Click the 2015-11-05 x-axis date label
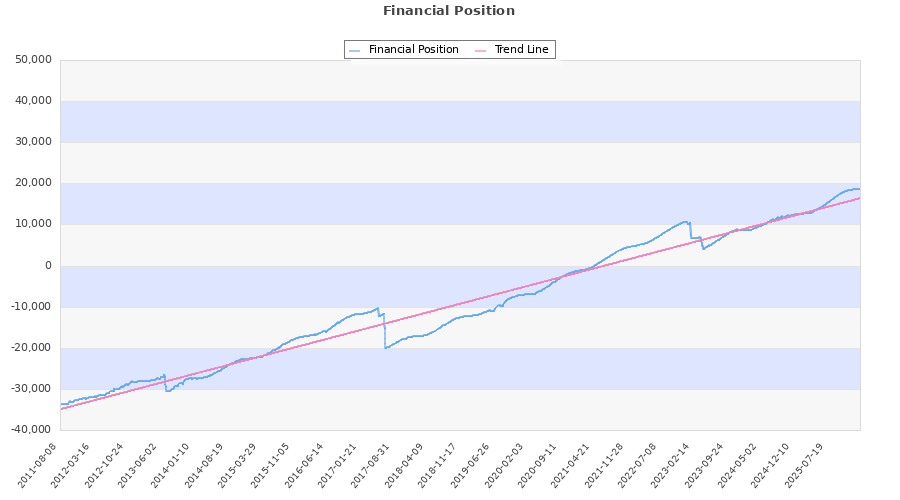 (272, 462)
